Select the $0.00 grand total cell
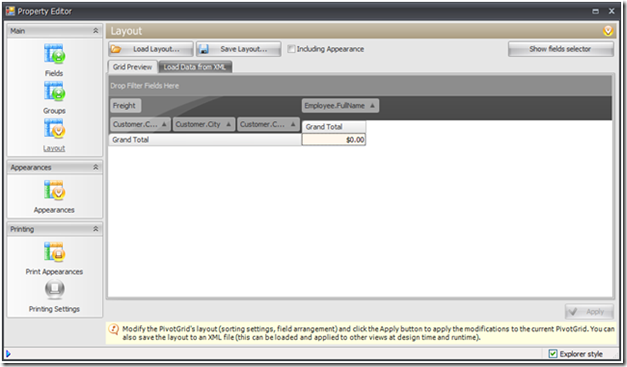 (x=334, y=140)
